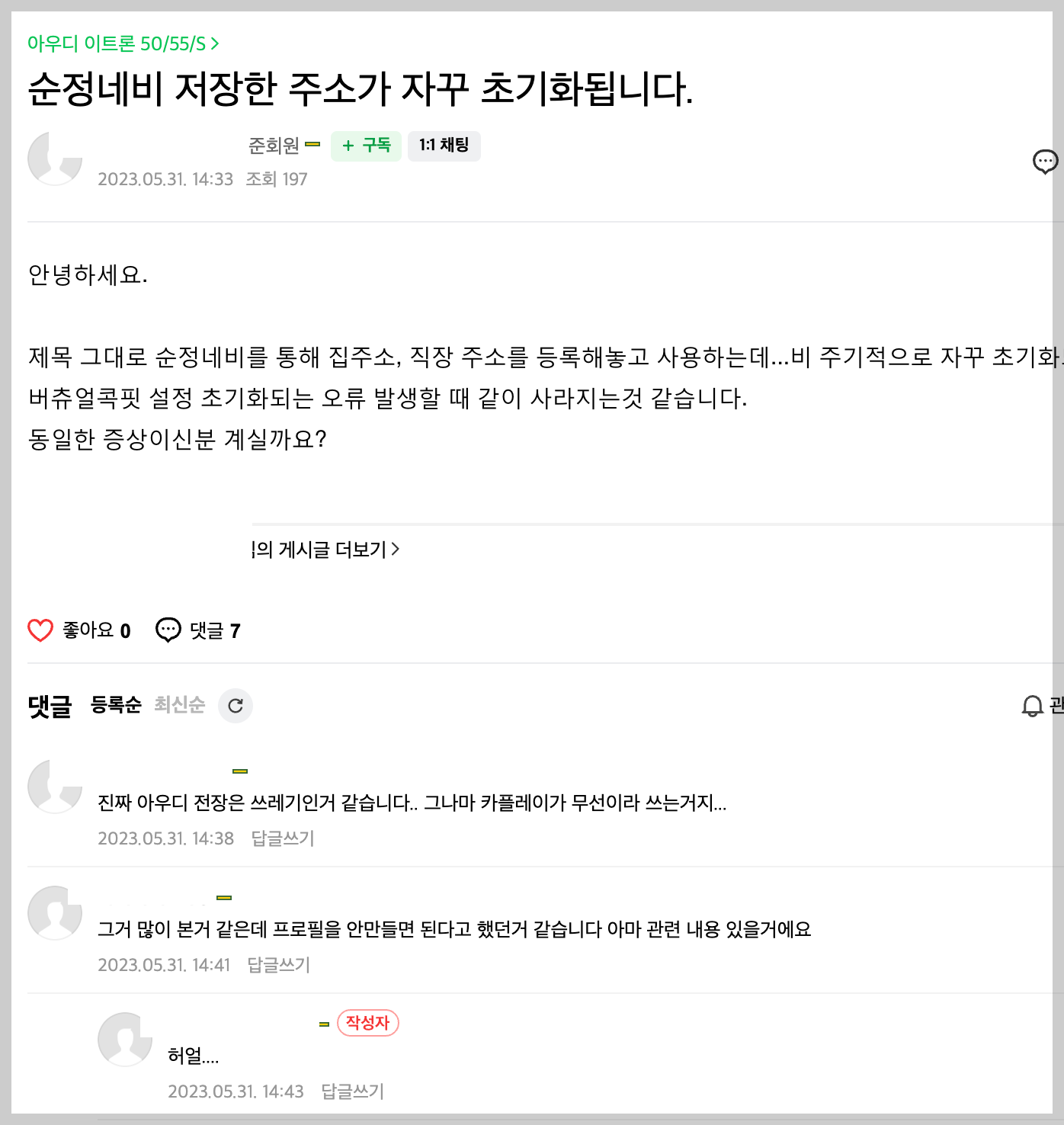Viewport: 1064px width, 1125px height.
Task: Click the notification bell icon in the comments header
Action: (1032, 706)
